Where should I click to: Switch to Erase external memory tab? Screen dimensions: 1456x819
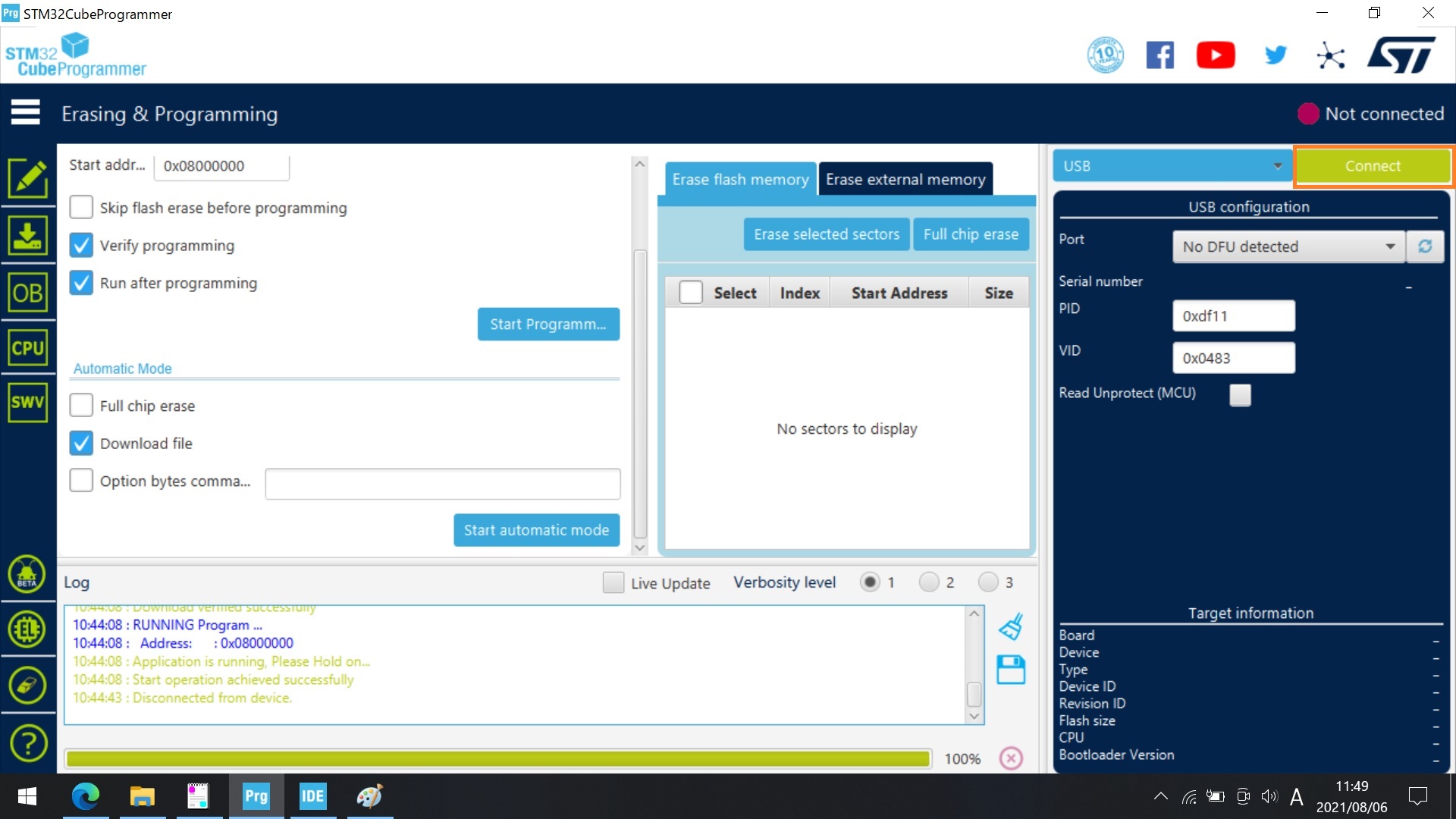point(905,179)
